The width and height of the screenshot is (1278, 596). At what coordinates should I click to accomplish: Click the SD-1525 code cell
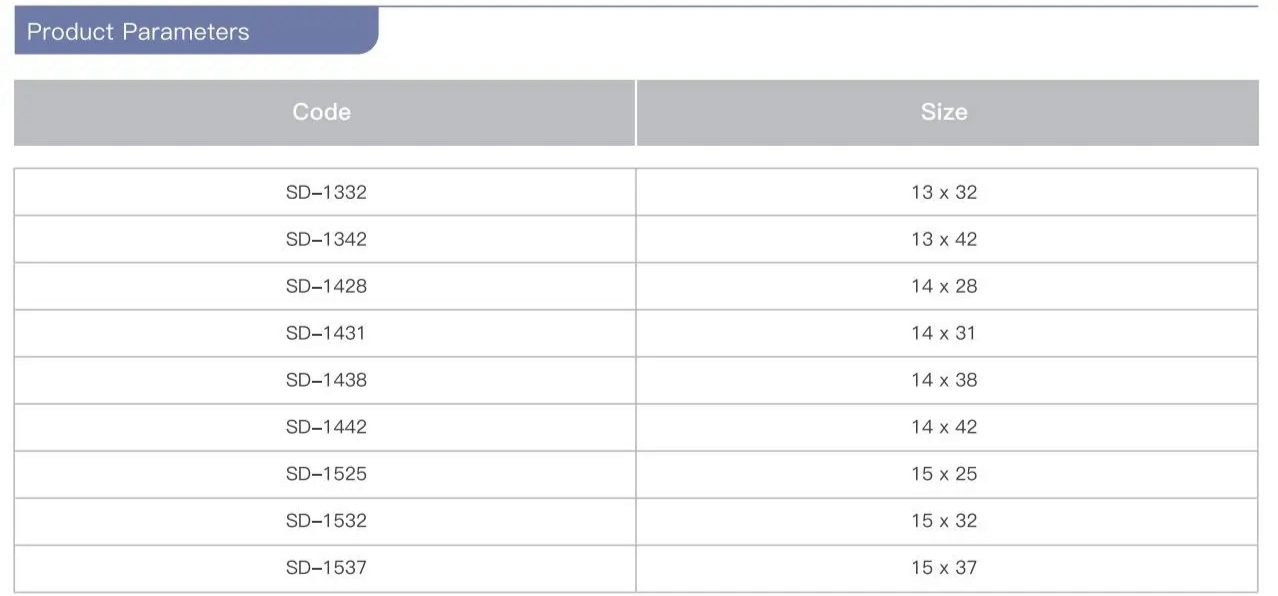click(x=326, y=474)
